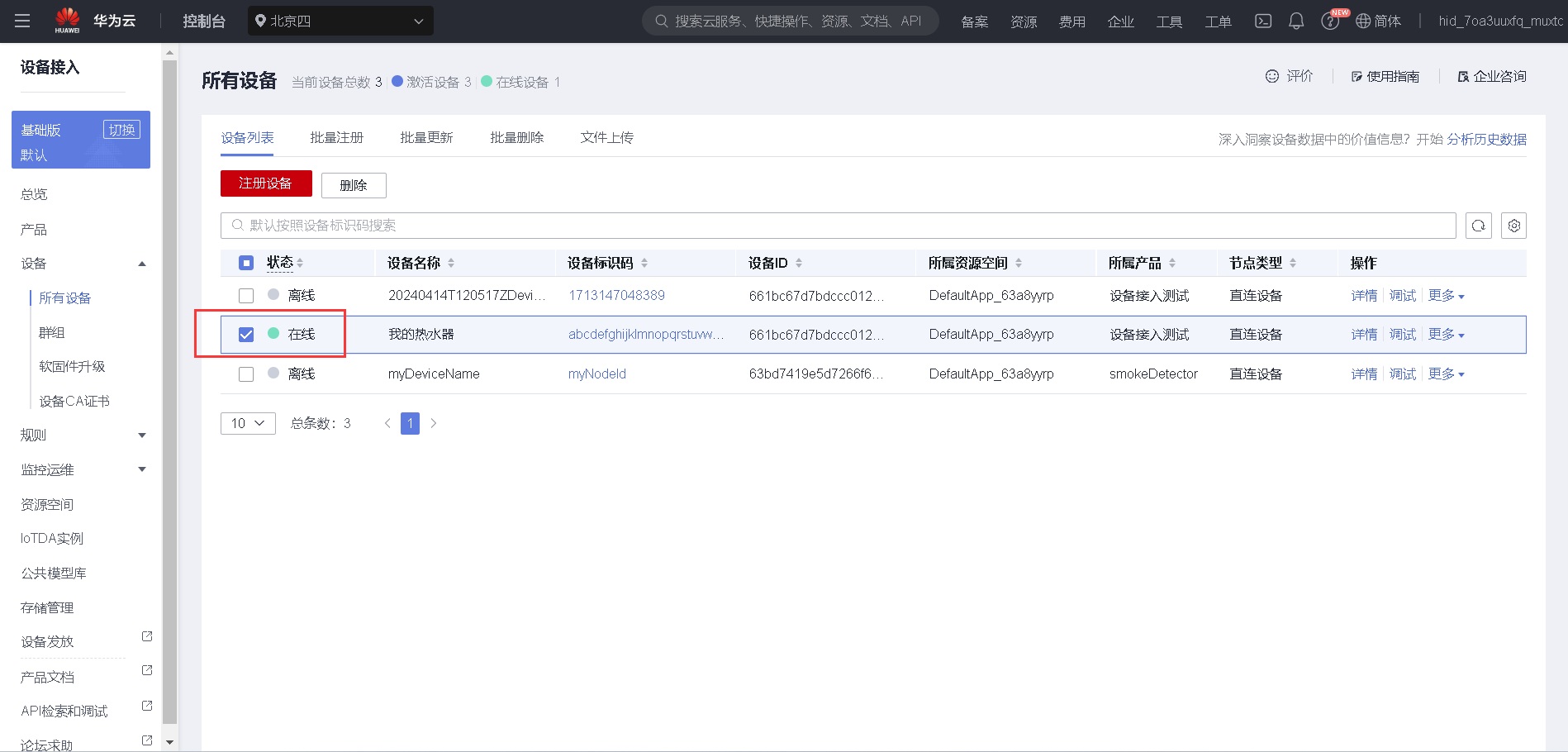Switch language via the globe 简体 icon
Screen dimensions: 1568x752
click(1378, 21)
